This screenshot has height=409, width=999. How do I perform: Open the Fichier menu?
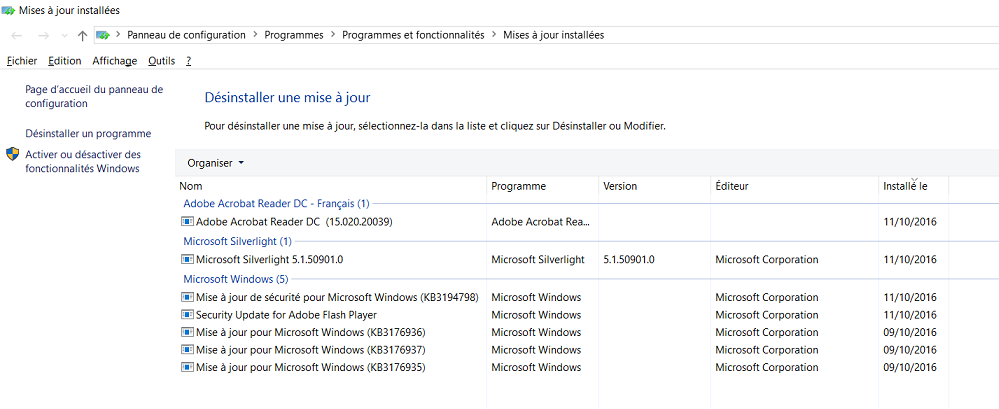pos(22,61)
